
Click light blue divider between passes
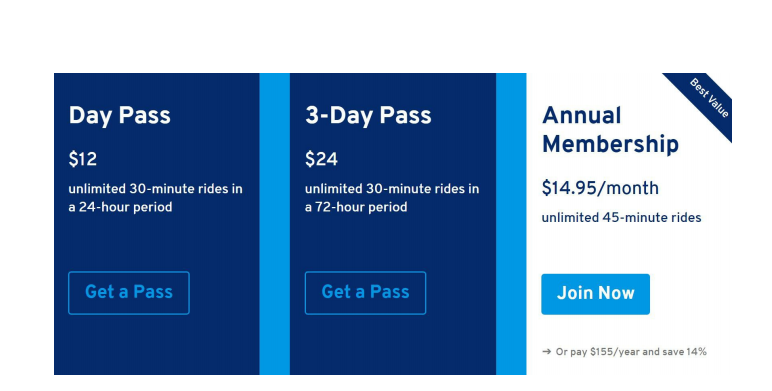[x=275, y=224]
